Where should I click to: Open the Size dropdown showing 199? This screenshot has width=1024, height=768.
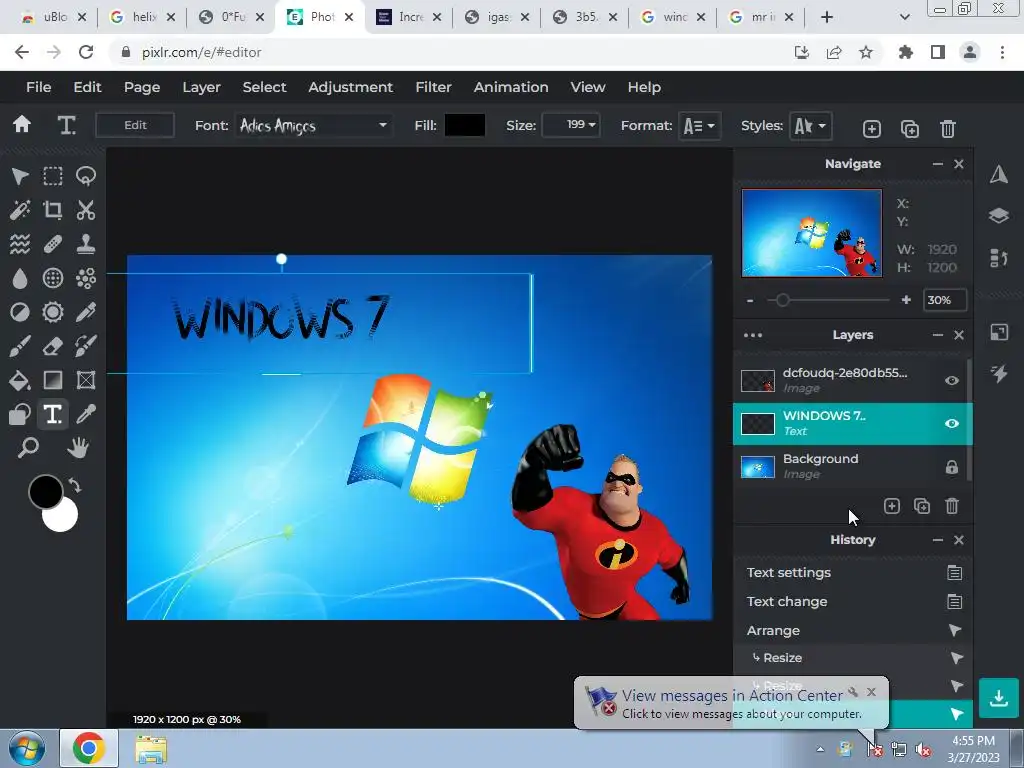pos(571,125)
